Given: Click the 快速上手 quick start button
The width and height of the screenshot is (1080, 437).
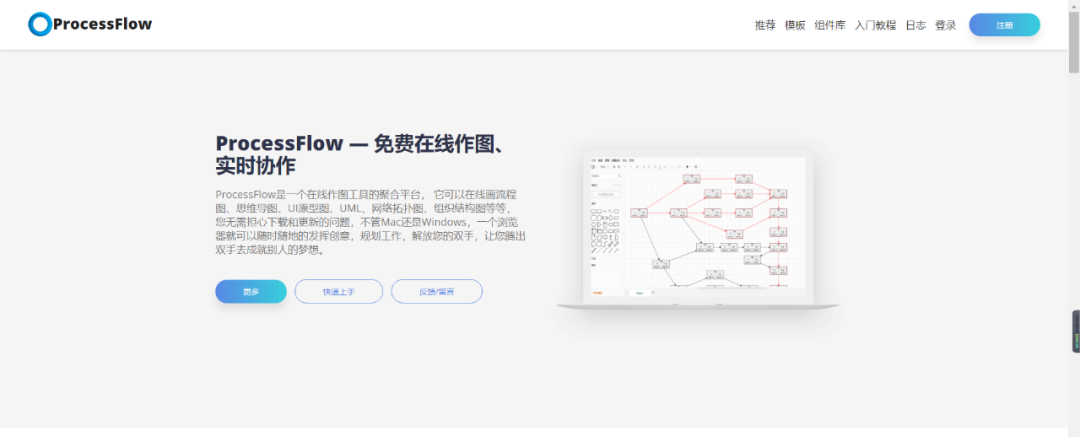Looking at the screenshot, I should pyautogui.click(x=338, y=292).
